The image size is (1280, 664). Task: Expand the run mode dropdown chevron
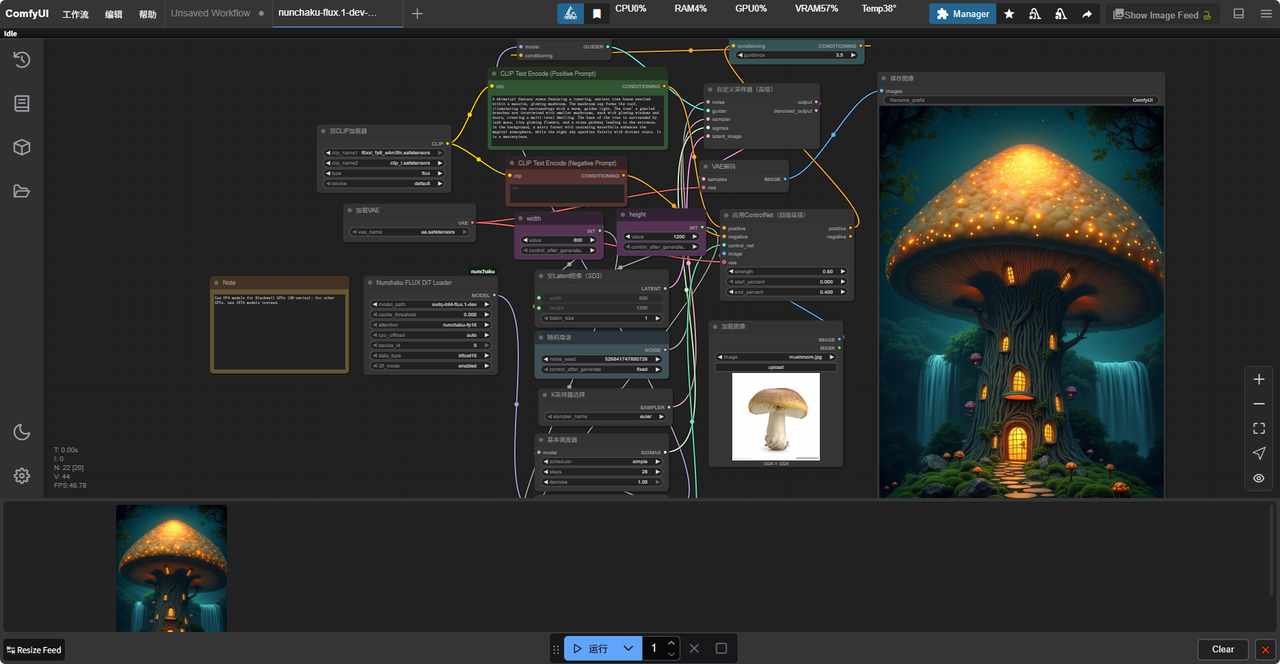[x=628, y=648]
